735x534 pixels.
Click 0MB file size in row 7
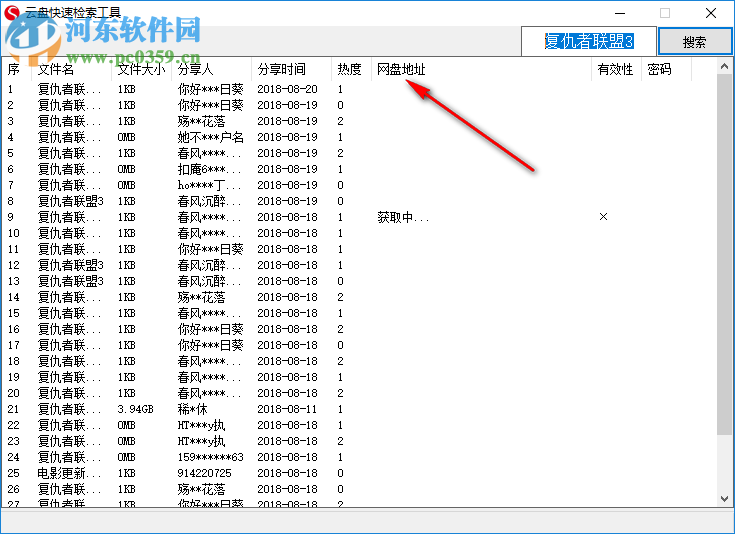(x=127, y=185)
